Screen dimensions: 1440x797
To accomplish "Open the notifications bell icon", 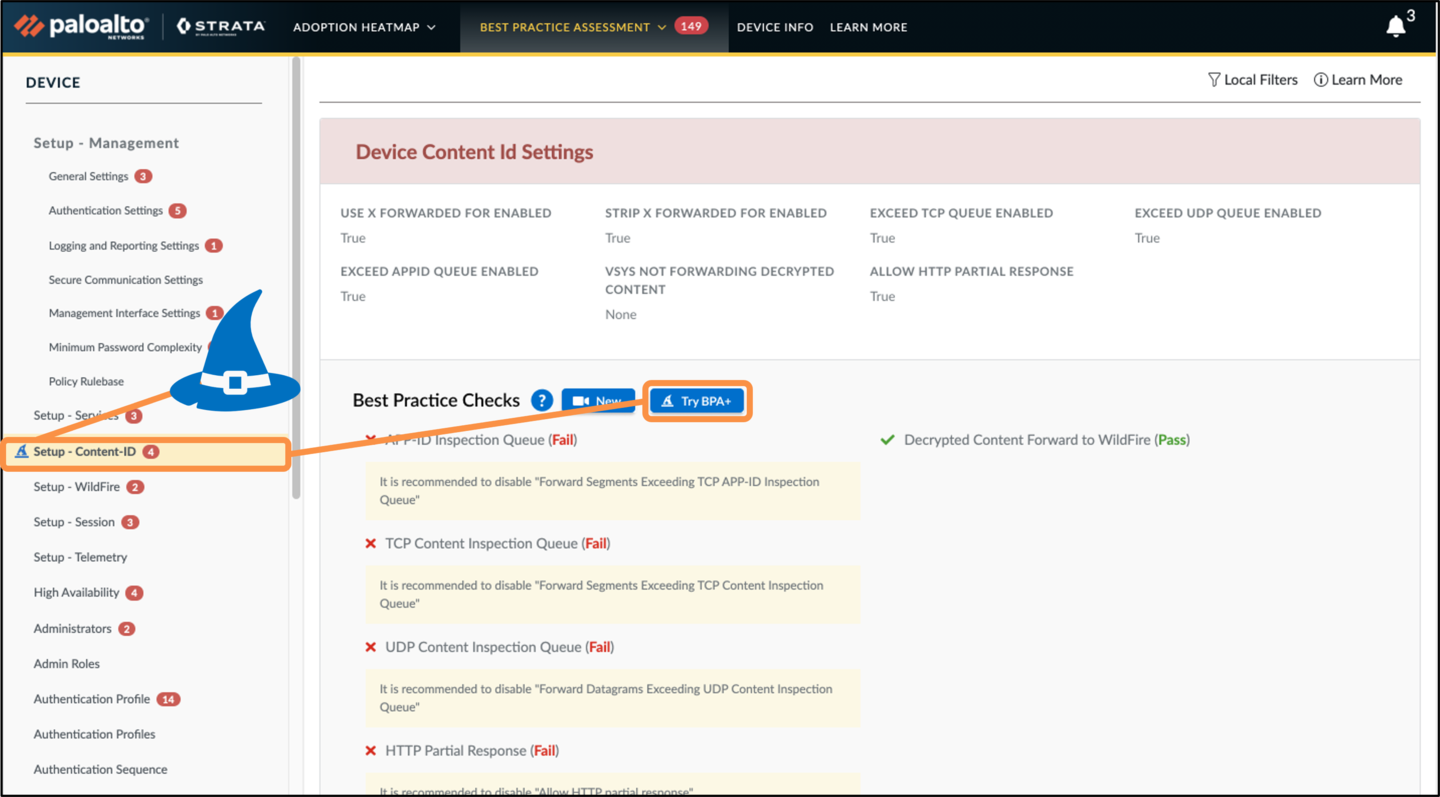I will tap(1396, 27).
